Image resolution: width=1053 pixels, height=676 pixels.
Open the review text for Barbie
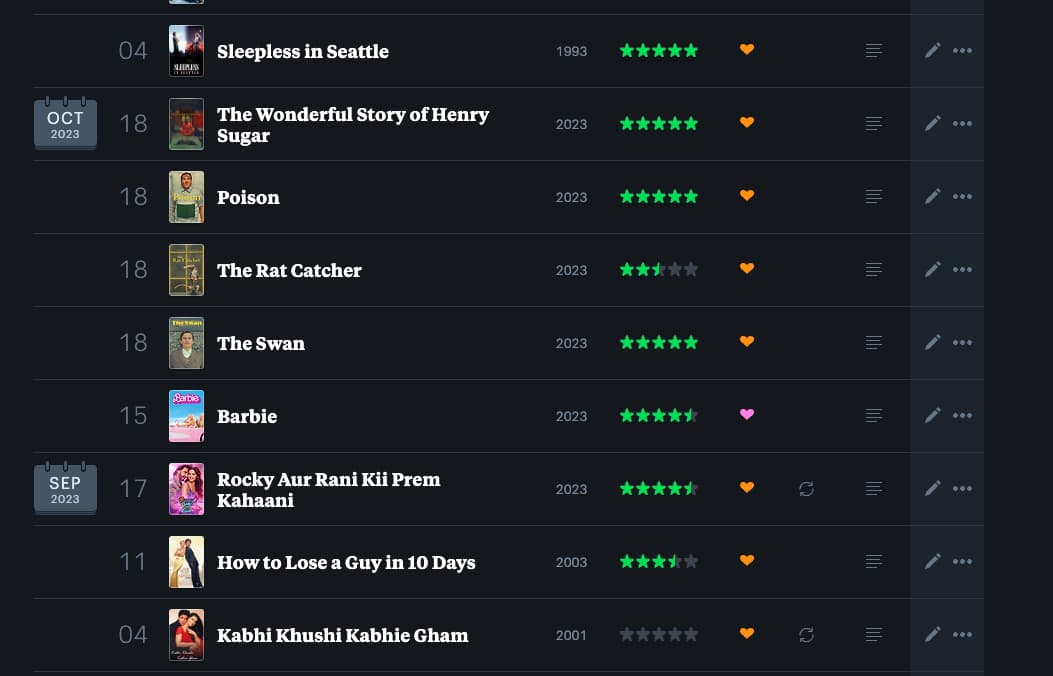(873, 416)
